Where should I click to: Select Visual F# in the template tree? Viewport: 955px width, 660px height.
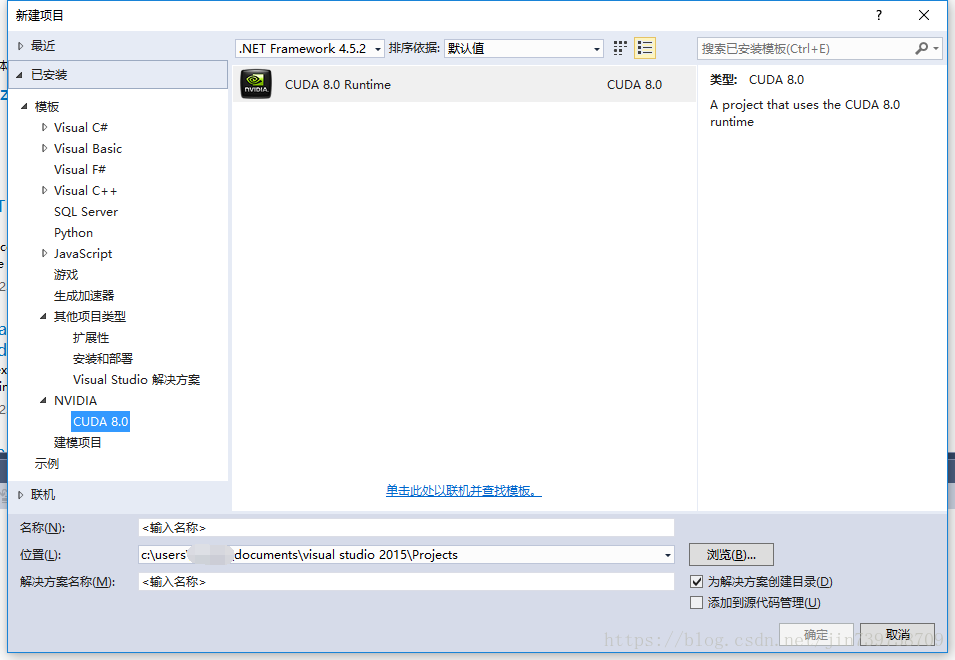[x=80, y=169]
